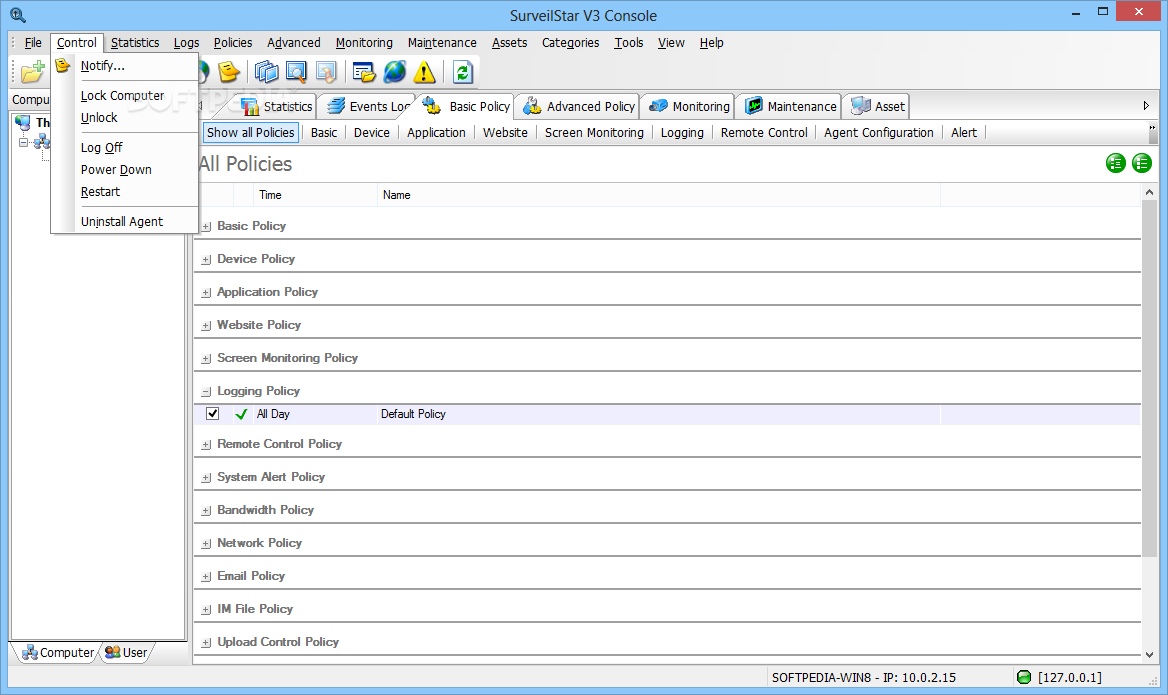Expand the Device Policy group

pos(206,260)
